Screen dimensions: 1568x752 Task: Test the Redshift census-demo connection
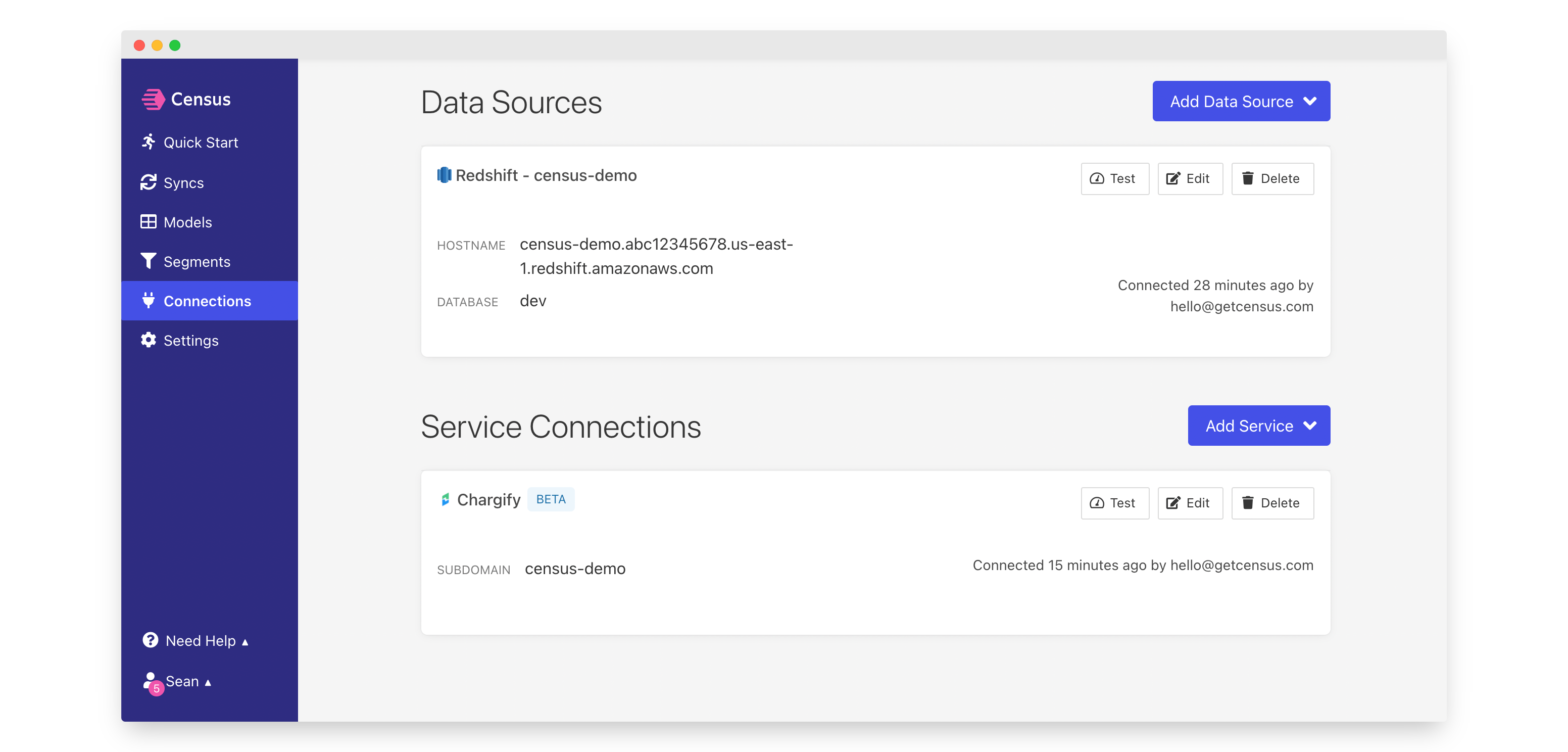point(1114,178)
